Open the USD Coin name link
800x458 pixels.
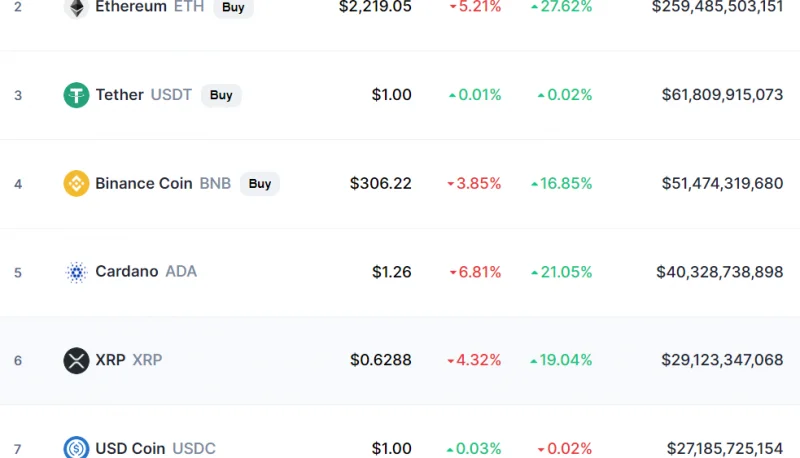[130, 448]
